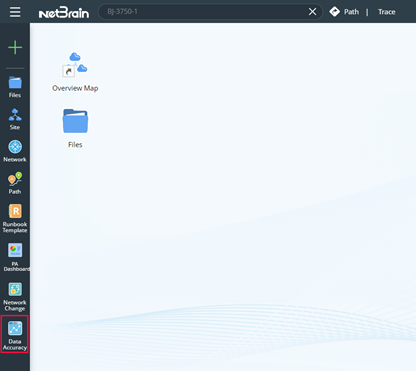Click the Trace button in the top bar

pyautogui.click(x=387, y=12)
